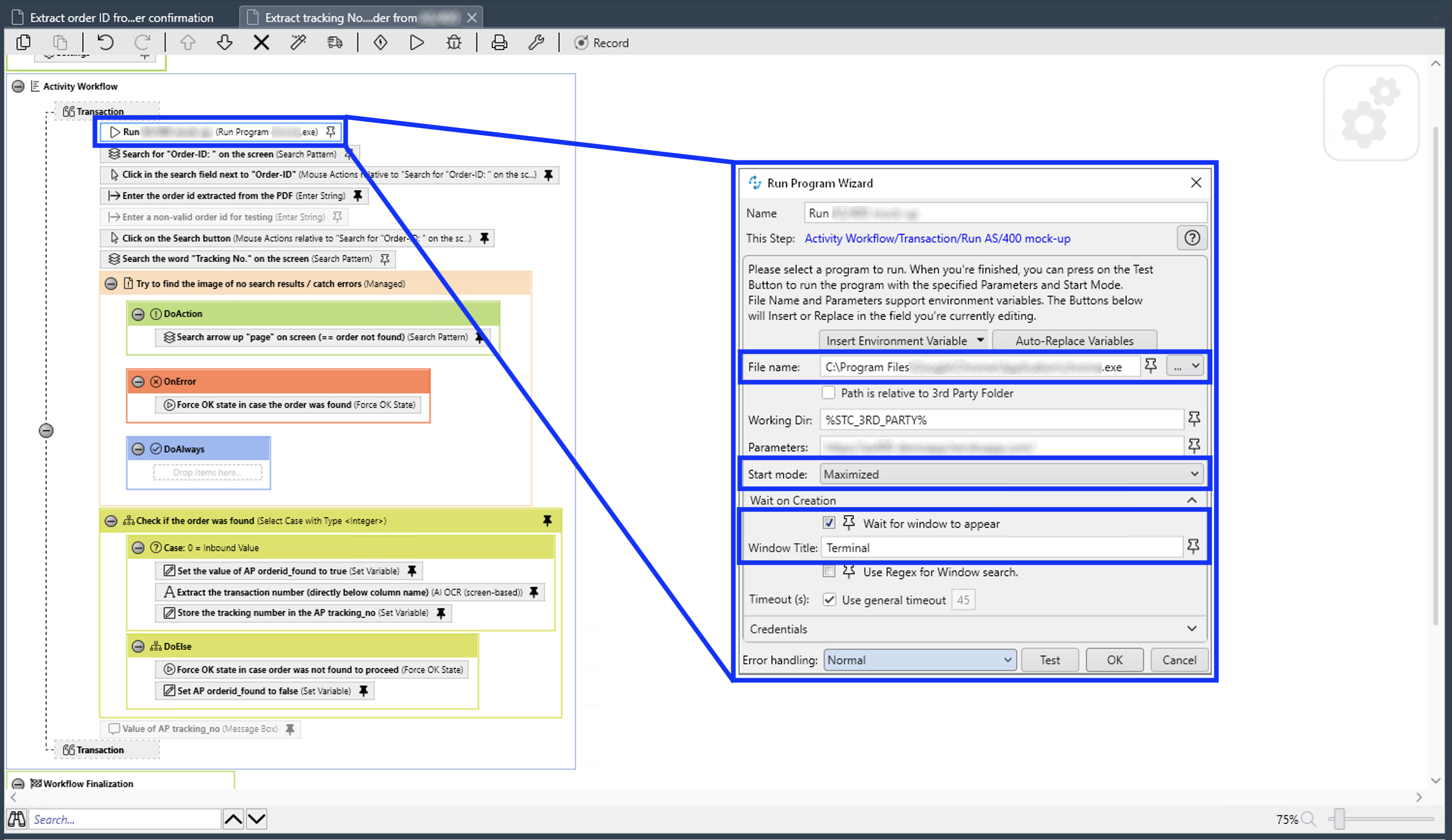Click help question mark in wizard
Image resolution: width=1452 pixels, height=840 pixels.
1192,238
